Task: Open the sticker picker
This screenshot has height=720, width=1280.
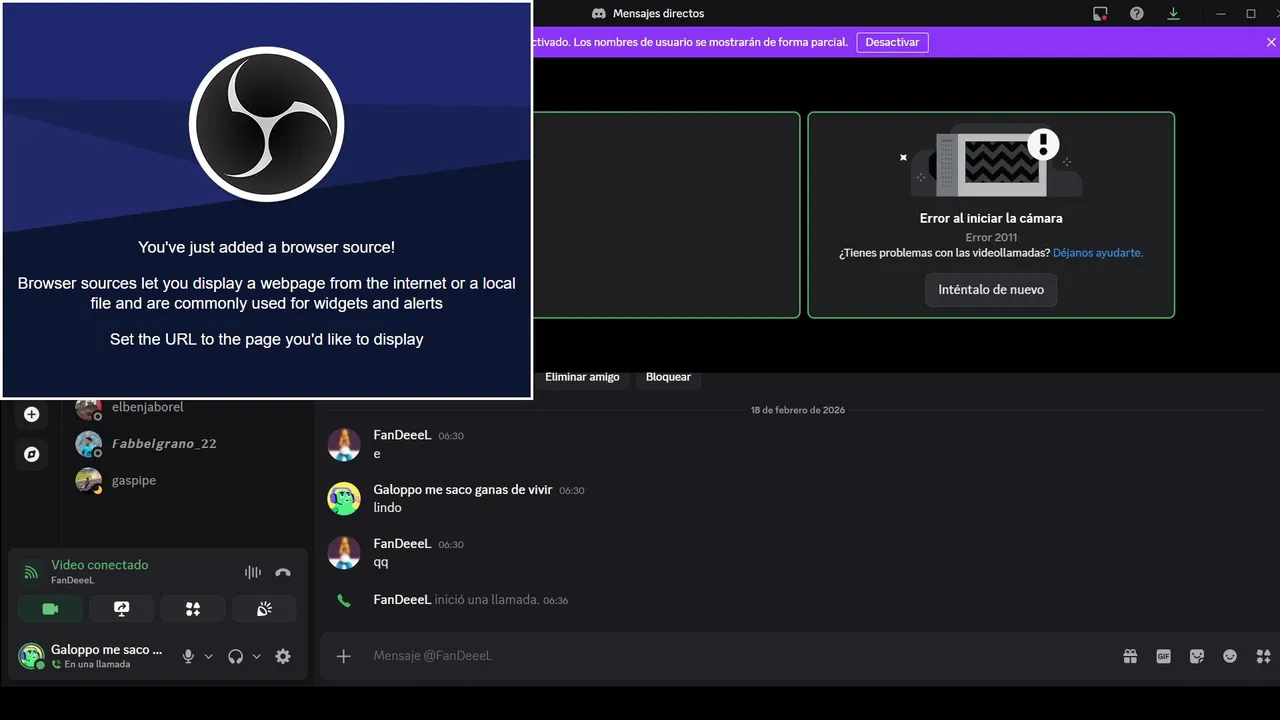Action: pyautogui.click(x=1197, y=656)
